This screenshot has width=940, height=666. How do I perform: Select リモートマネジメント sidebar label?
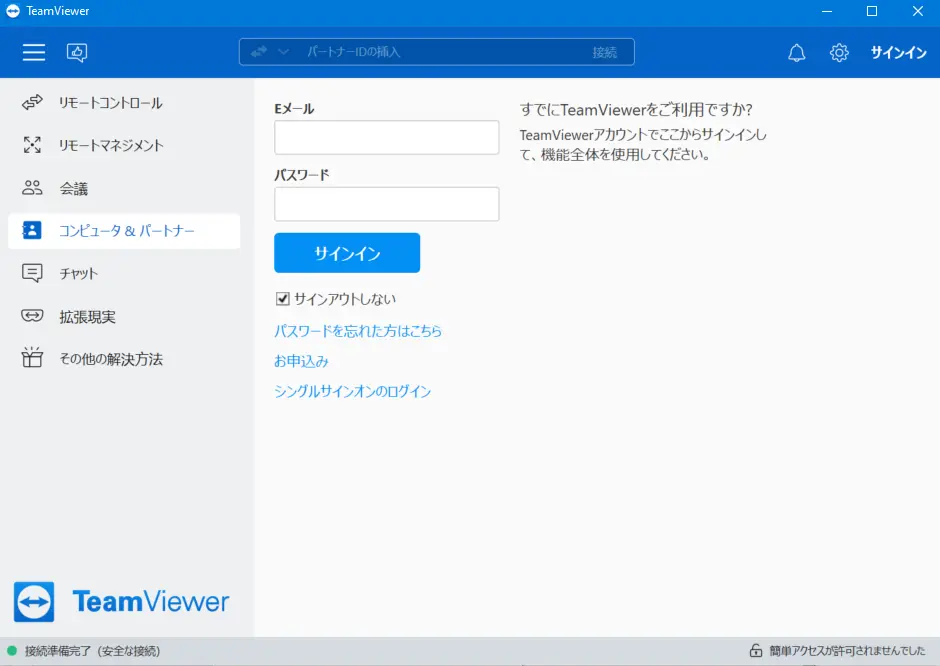(111, 146)
